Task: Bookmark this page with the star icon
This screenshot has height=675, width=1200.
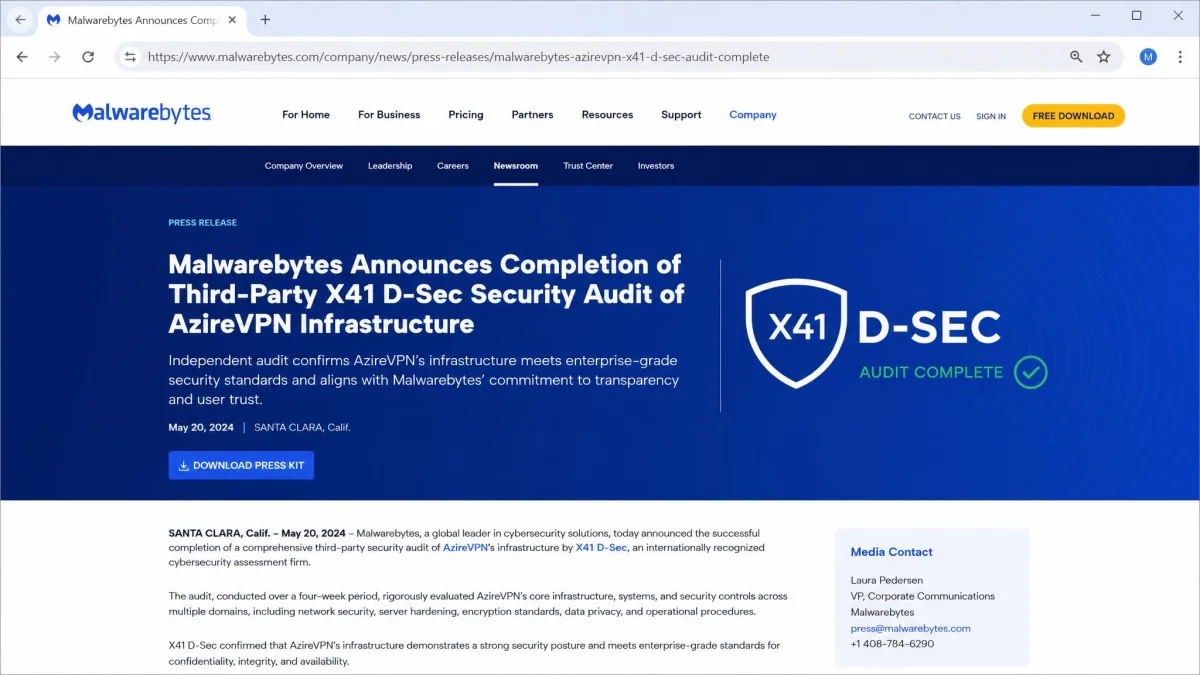Action: [1104, 57]
